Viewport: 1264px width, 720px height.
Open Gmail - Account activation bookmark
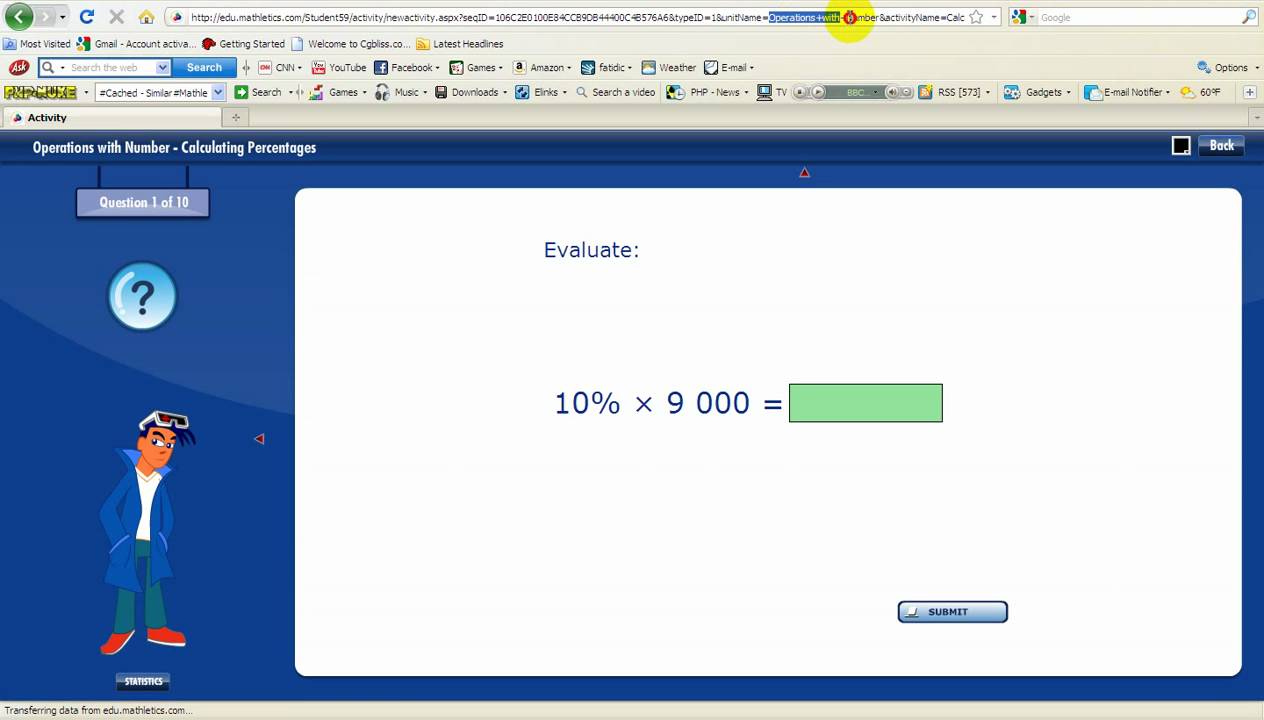[136, 44]
